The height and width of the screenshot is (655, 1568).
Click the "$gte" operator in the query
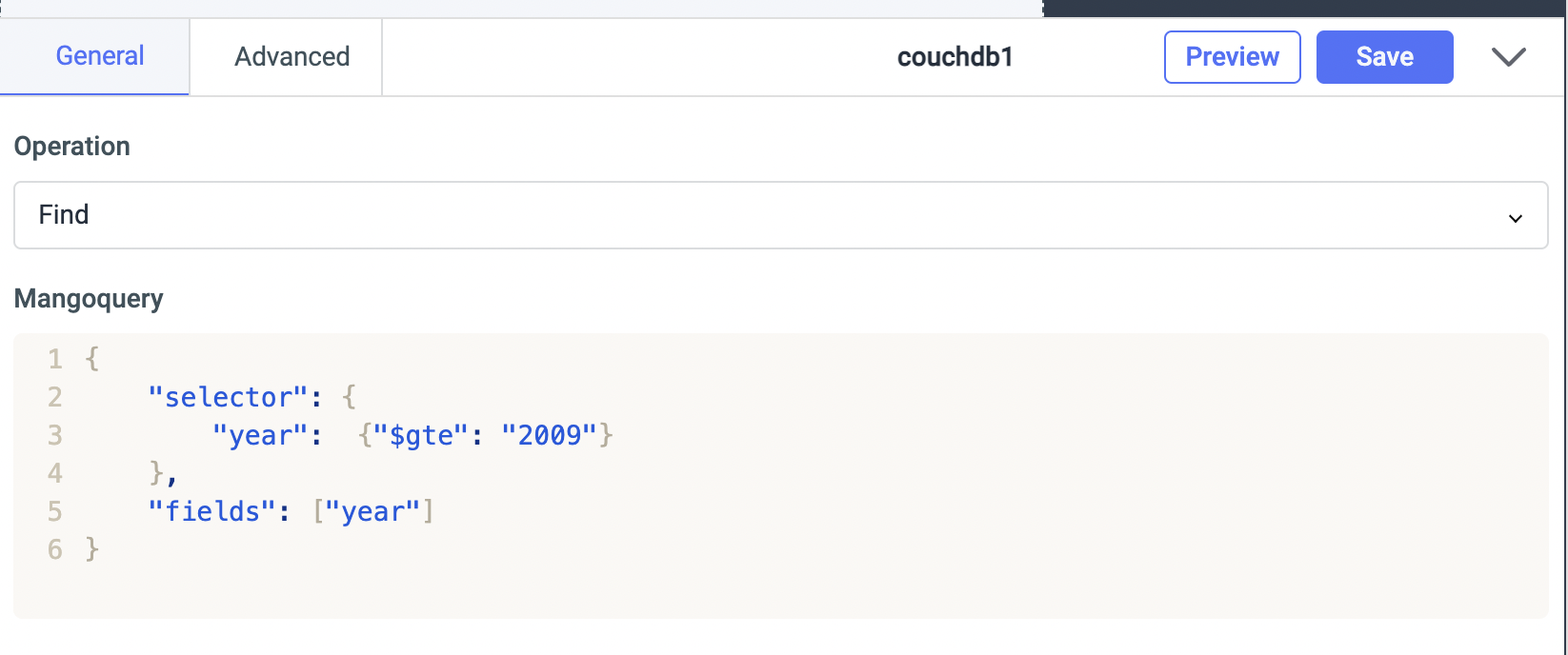point(420,435)
